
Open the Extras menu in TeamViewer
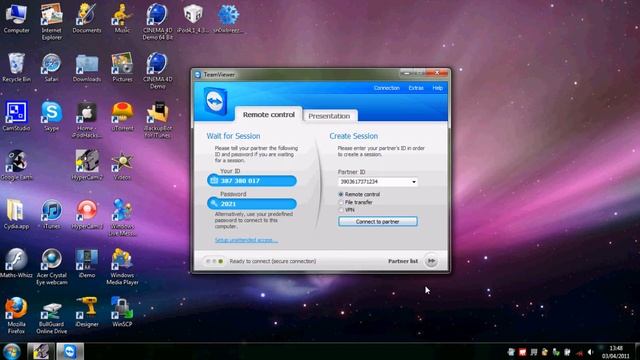coord(416,88)
